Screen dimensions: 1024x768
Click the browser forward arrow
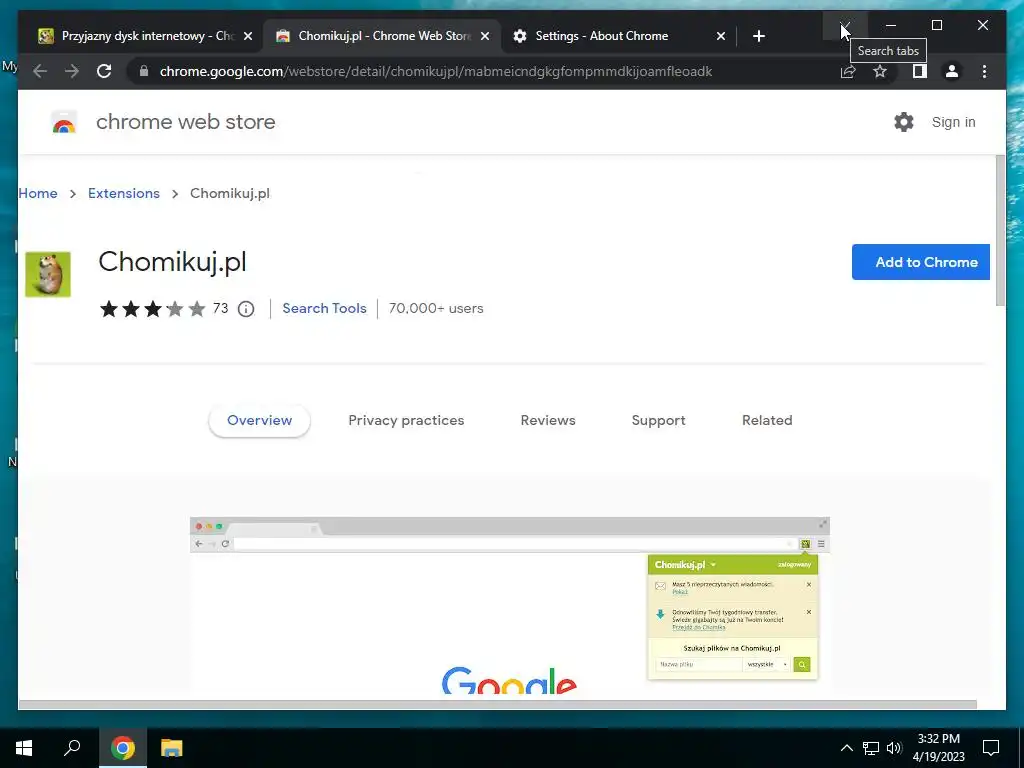pyautogui.click(x=72, y=71)
